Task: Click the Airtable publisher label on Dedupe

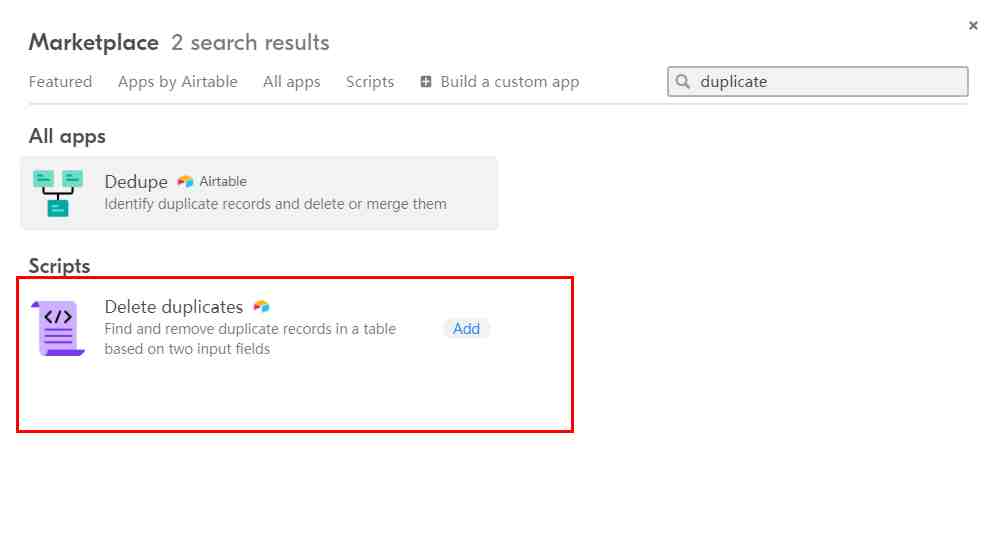Action: 223,181
